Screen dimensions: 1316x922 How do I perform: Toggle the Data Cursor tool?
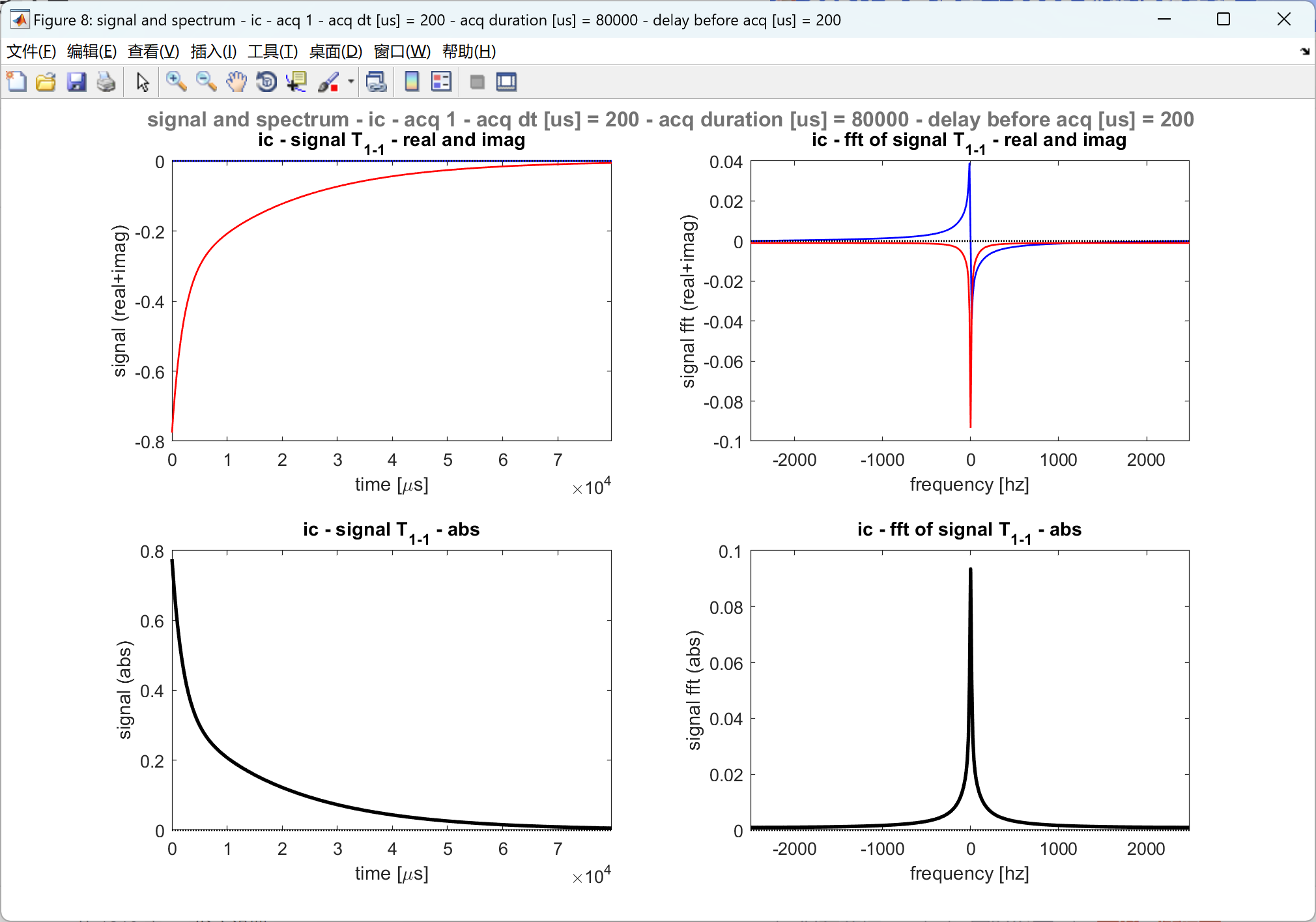tap(297, 82)
